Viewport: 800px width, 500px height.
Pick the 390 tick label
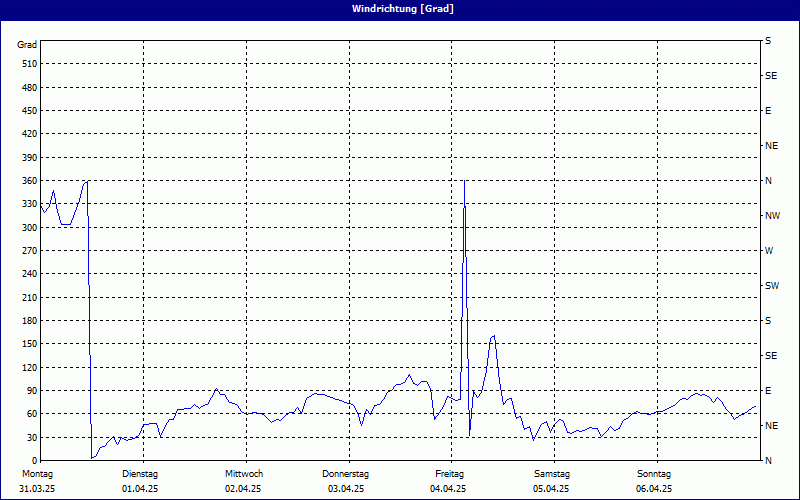(x=30, y=158)
